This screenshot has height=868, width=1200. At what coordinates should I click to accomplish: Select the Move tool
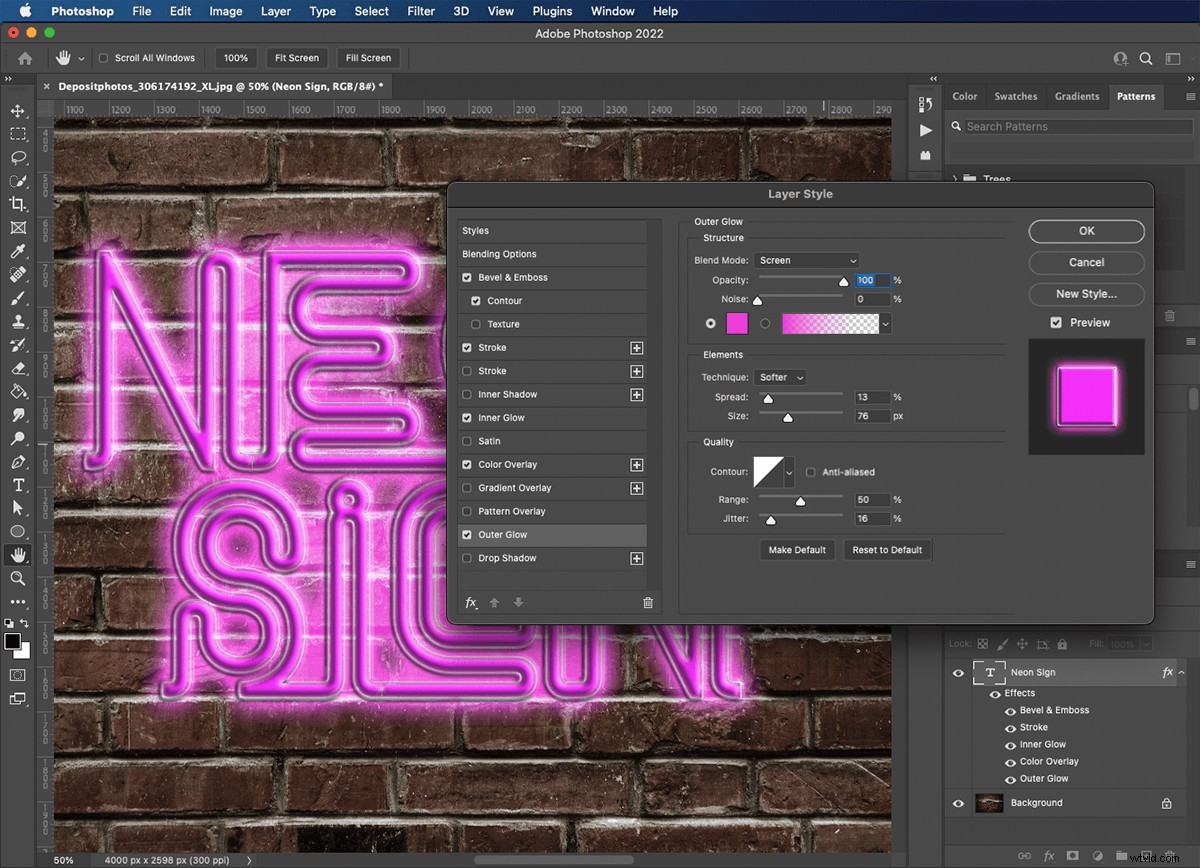pyautogui.click(x=18, y=110)
